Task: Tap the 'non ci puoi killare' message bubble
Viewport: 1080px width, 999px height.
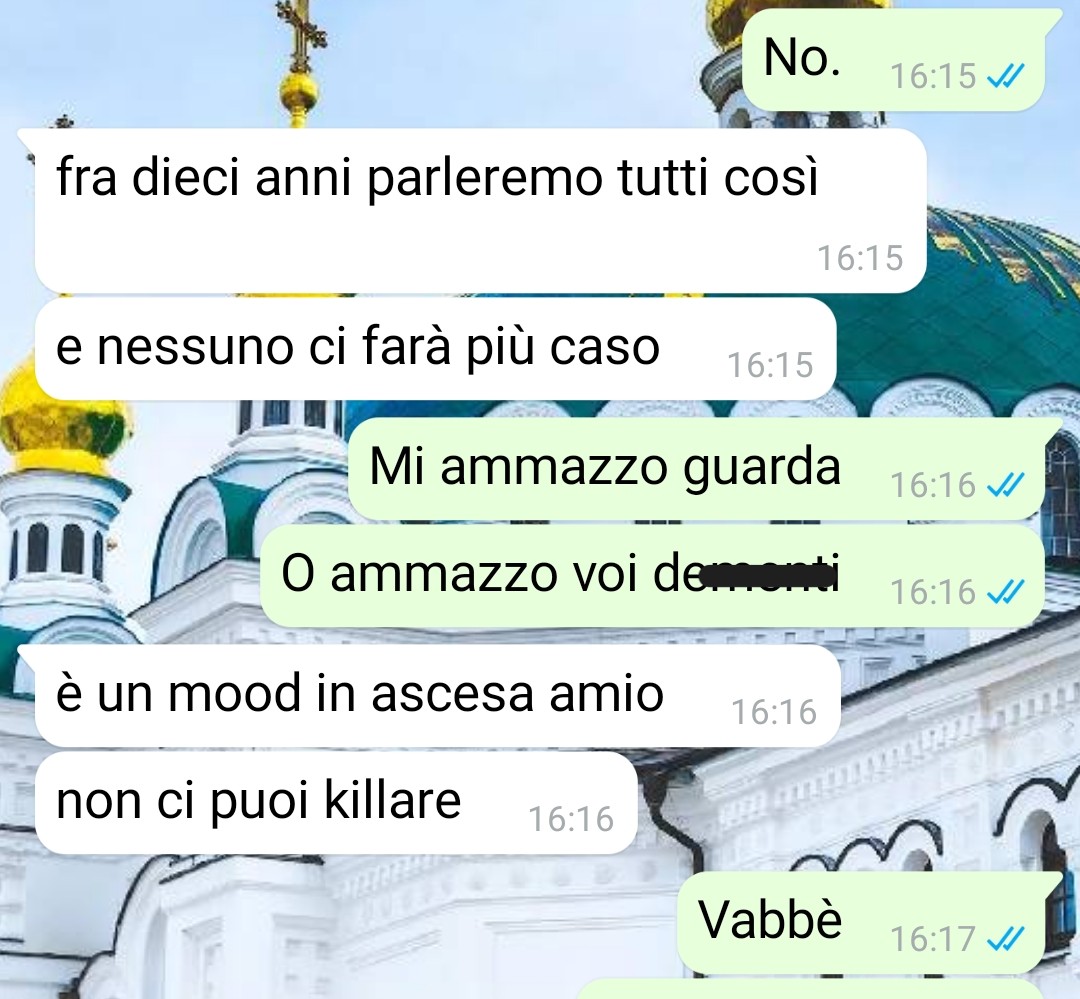Action: click(x=336, y=803)
